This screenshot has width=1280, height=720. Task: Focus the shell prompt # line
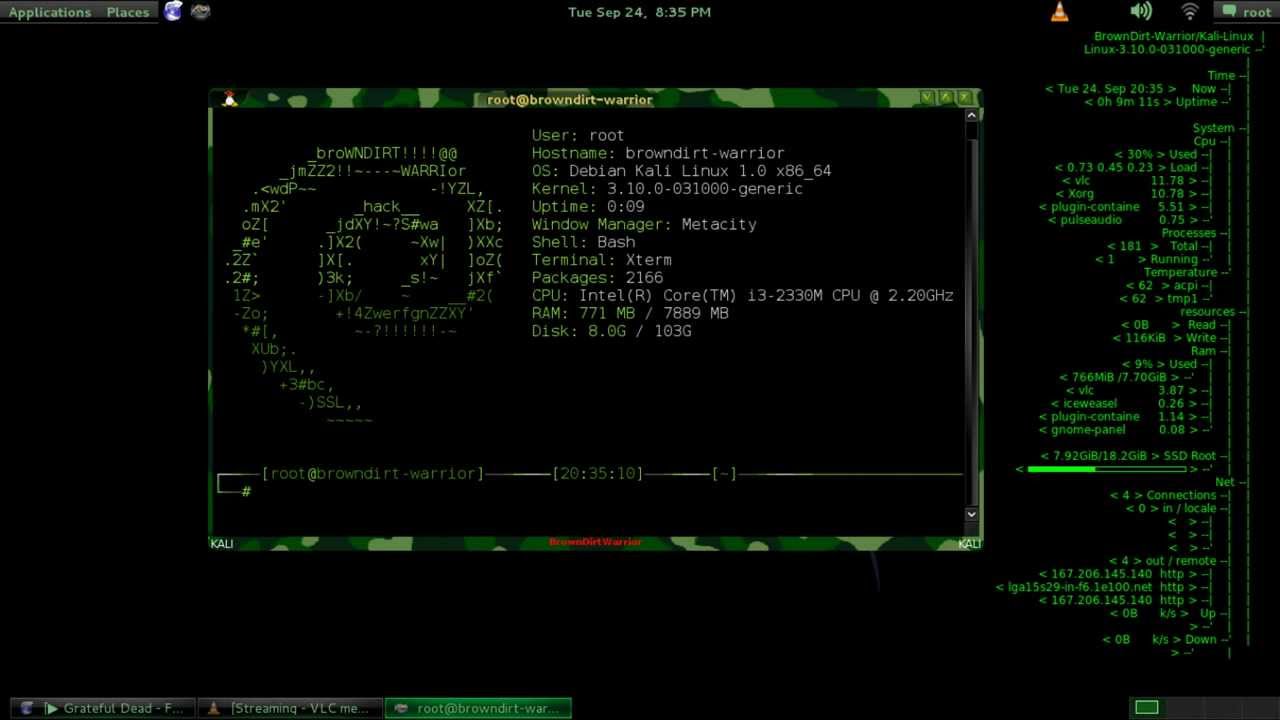[246, 491]
